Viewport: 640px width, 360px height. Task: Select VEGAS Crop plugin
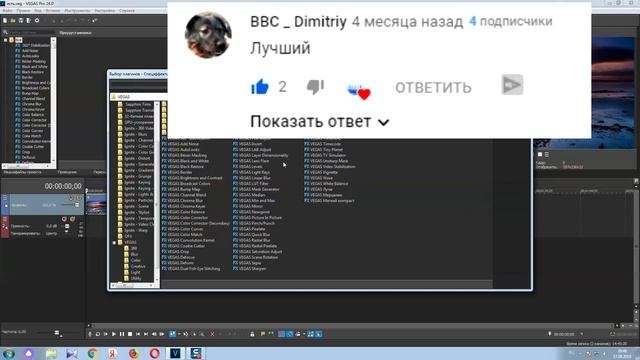(176, 252)
